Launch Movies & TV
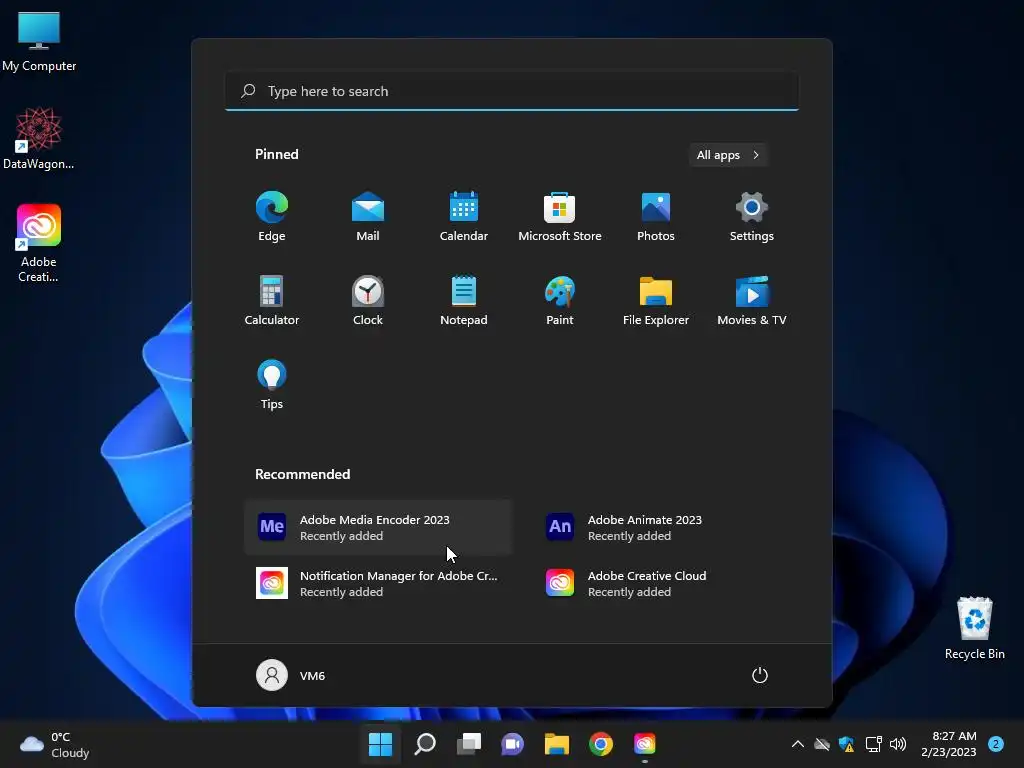Screen dimensions: 1024x768 coord(752,300)
